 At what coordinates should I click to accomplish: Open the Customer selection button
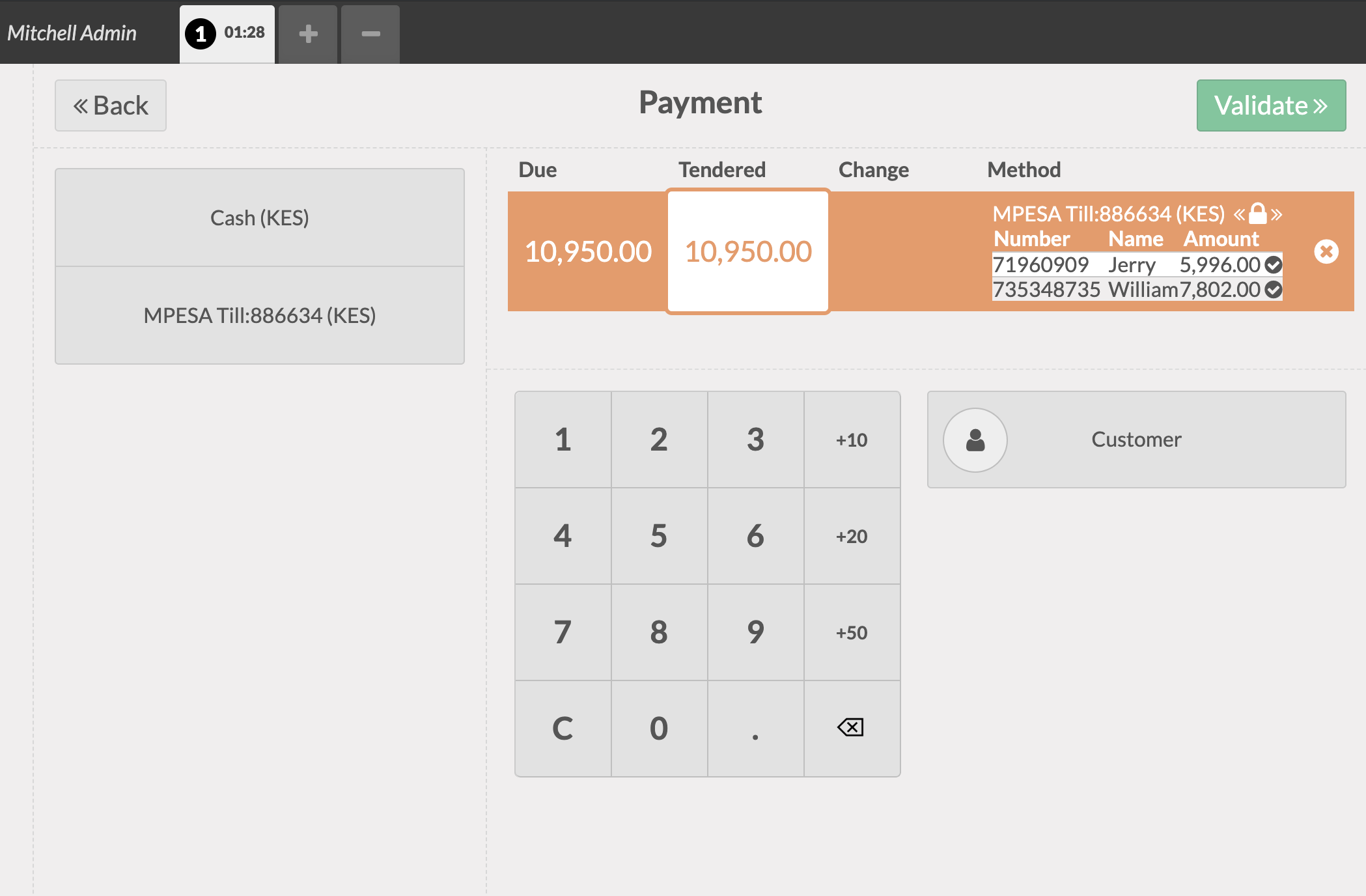tap(1136, 440)
